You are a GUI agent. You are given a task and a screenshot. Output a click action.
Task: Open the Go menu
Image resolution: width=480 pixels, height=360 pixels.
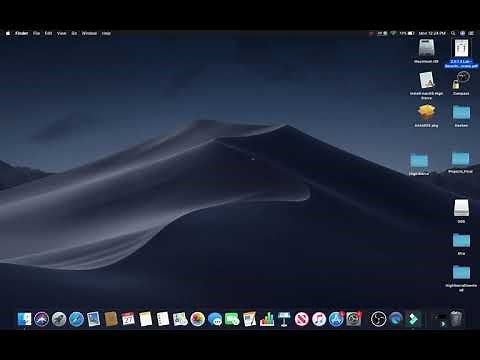[x=74, y=33]
